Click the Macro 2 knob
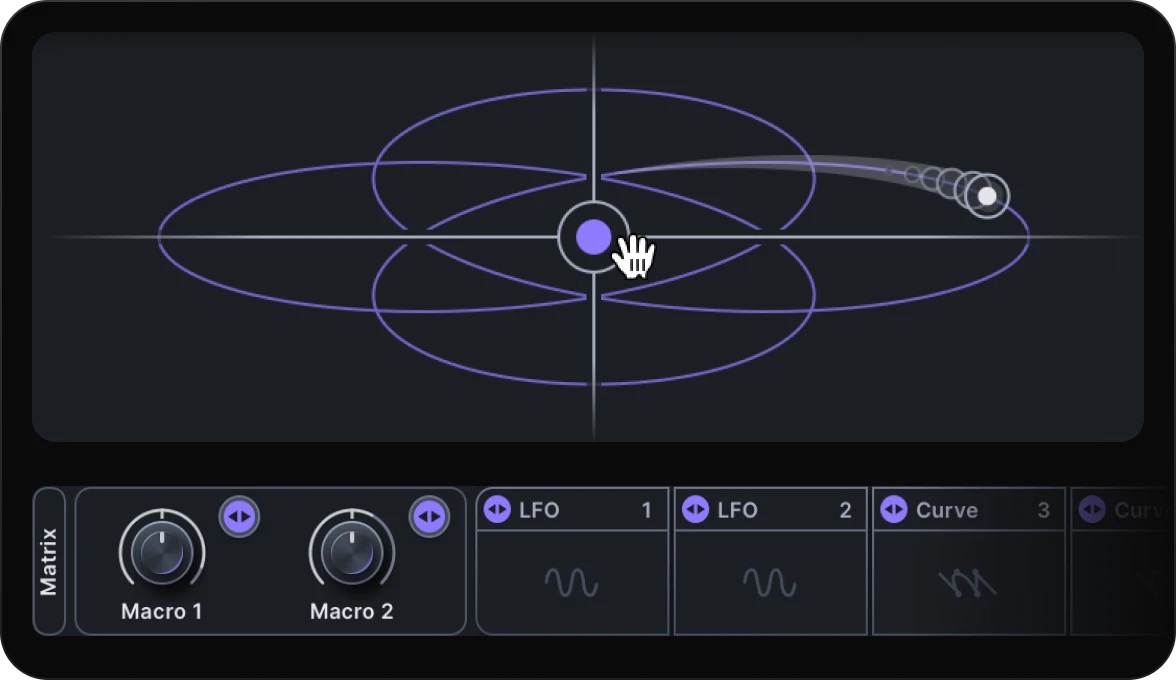Viewport: 1176px width, 680px height. click(352, 551)
